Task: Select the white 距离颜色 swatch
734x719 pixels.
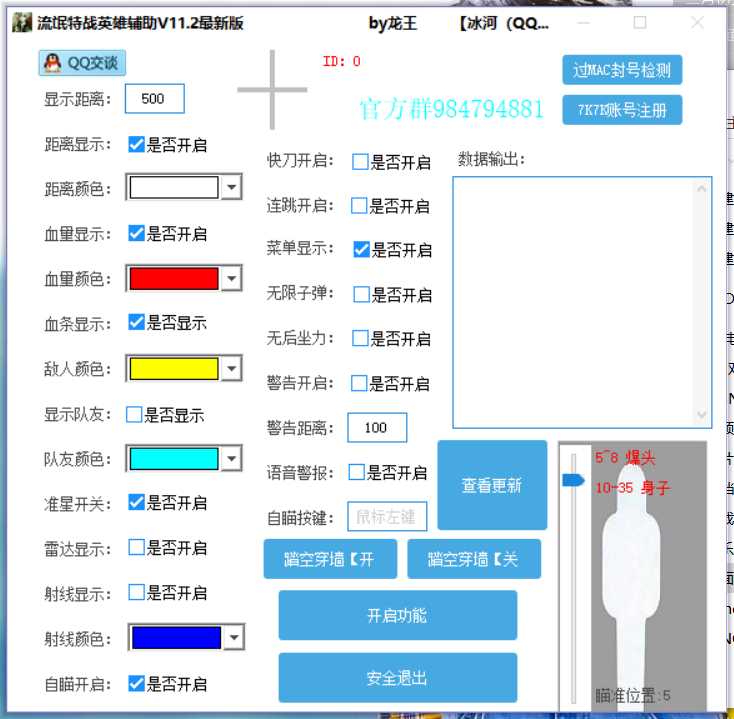Action: click(174, 187)
